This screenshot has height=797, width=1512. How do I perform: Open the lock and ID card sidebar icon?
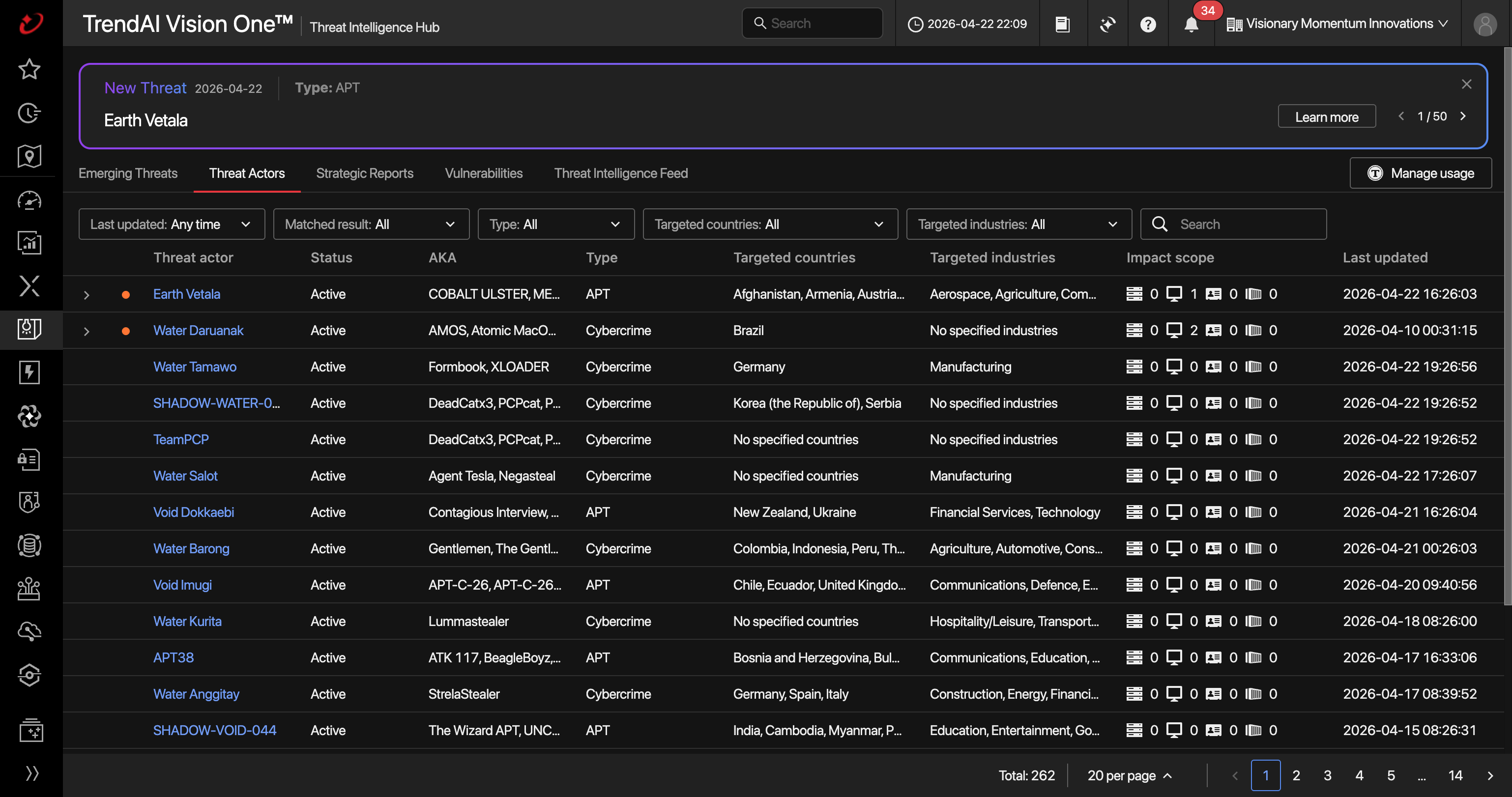pos(29,459)
